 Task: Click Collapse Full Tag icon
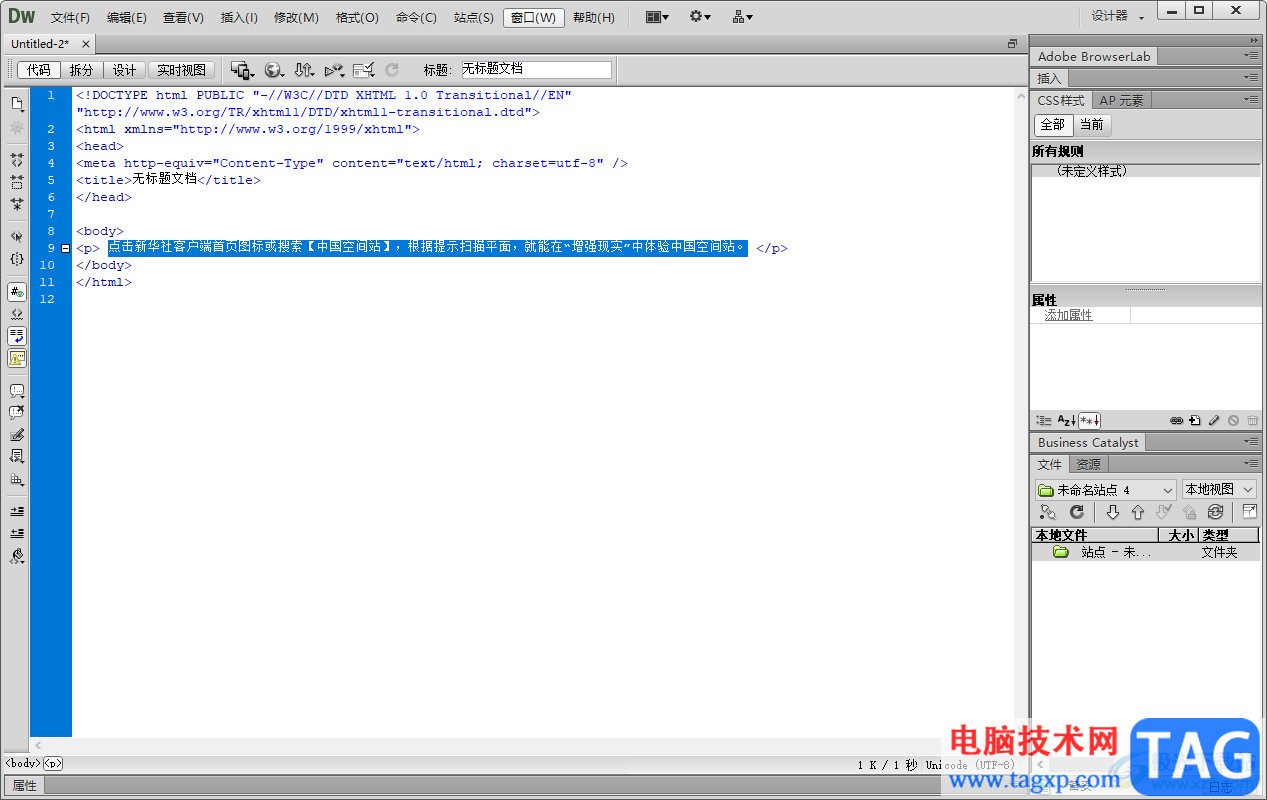[17, 159]
